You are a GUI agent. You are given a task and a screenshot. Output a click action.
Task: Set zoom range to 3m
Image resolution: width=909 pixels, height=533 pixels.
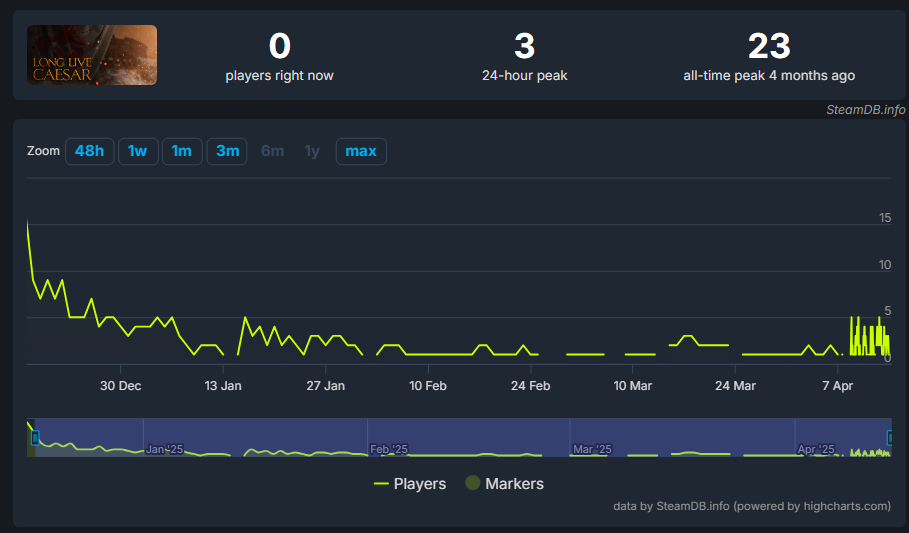[227, 151]
